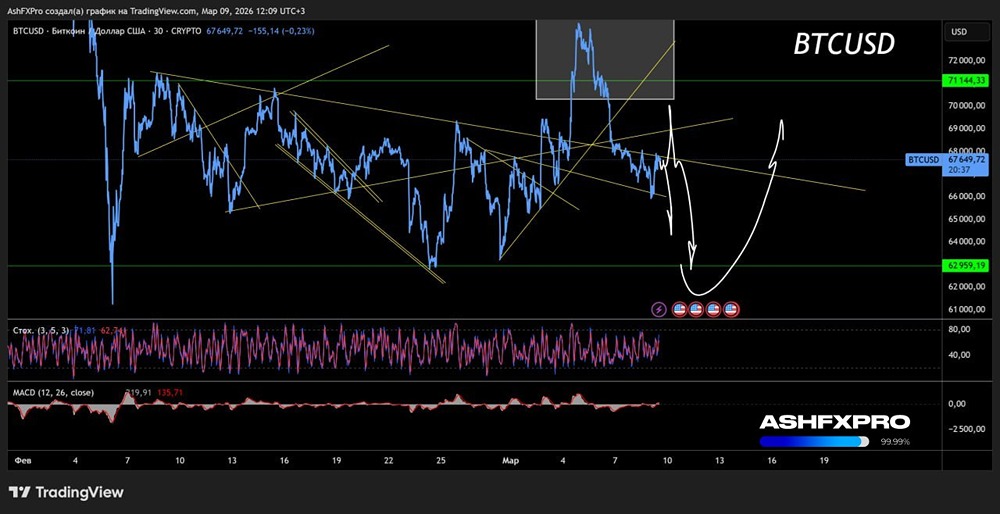Click the first US flag economic event icon

pyautogui.click(x=679, y=310)
